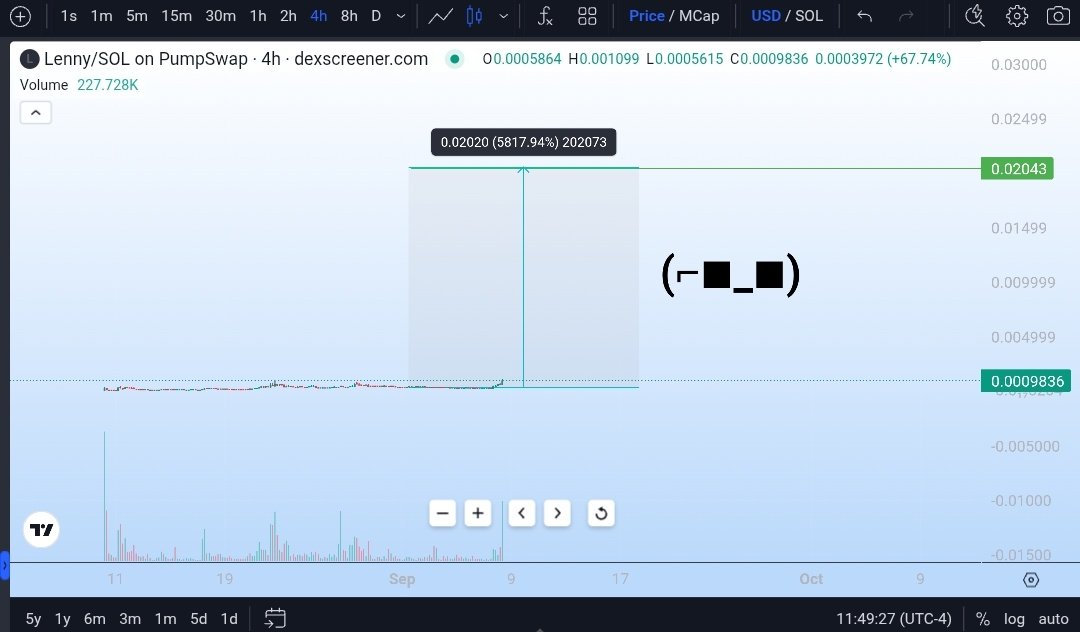Undo the last chart action
Screen dimensions: 1080x632
(864, 16)
